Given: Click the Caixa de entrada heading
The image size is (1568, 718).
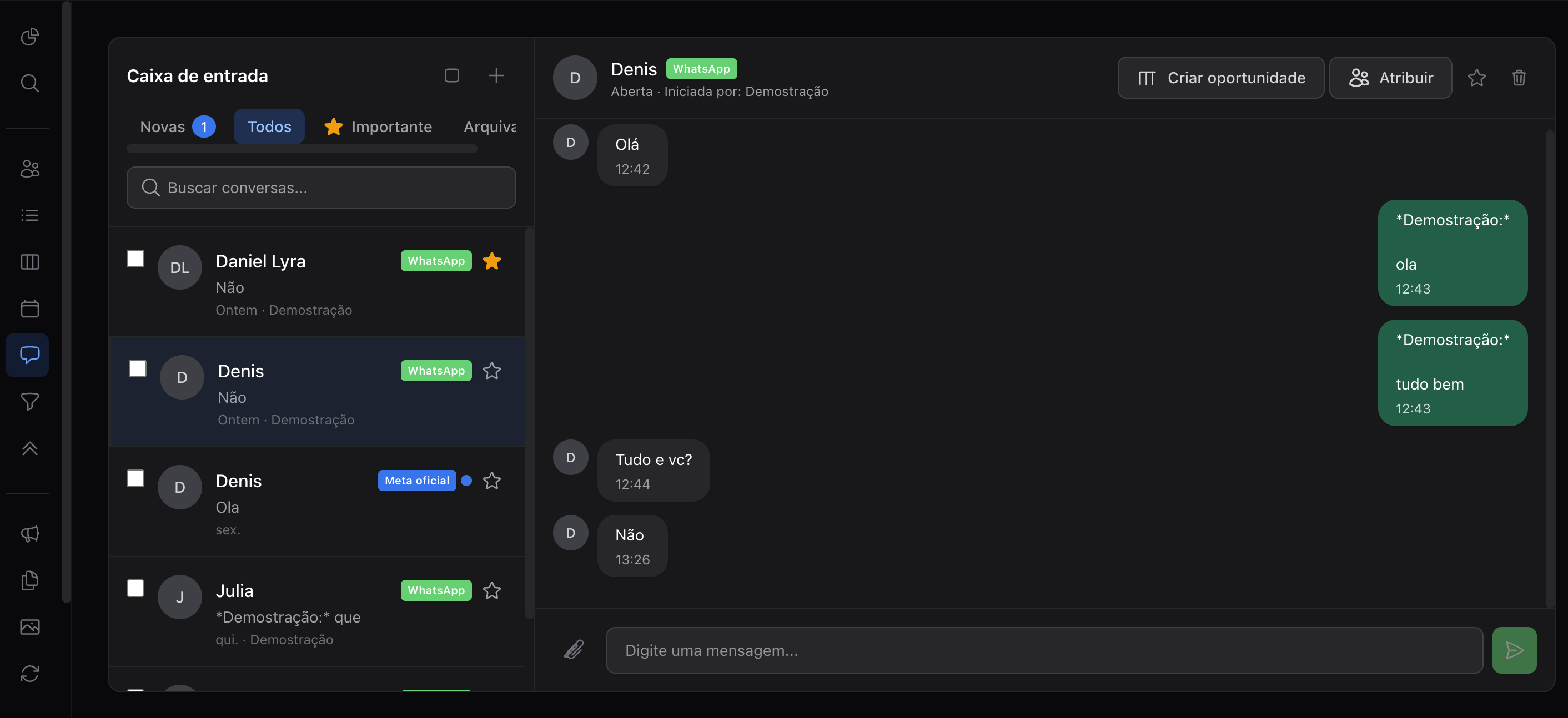Looking at the screenshot, I should [197, 75].
